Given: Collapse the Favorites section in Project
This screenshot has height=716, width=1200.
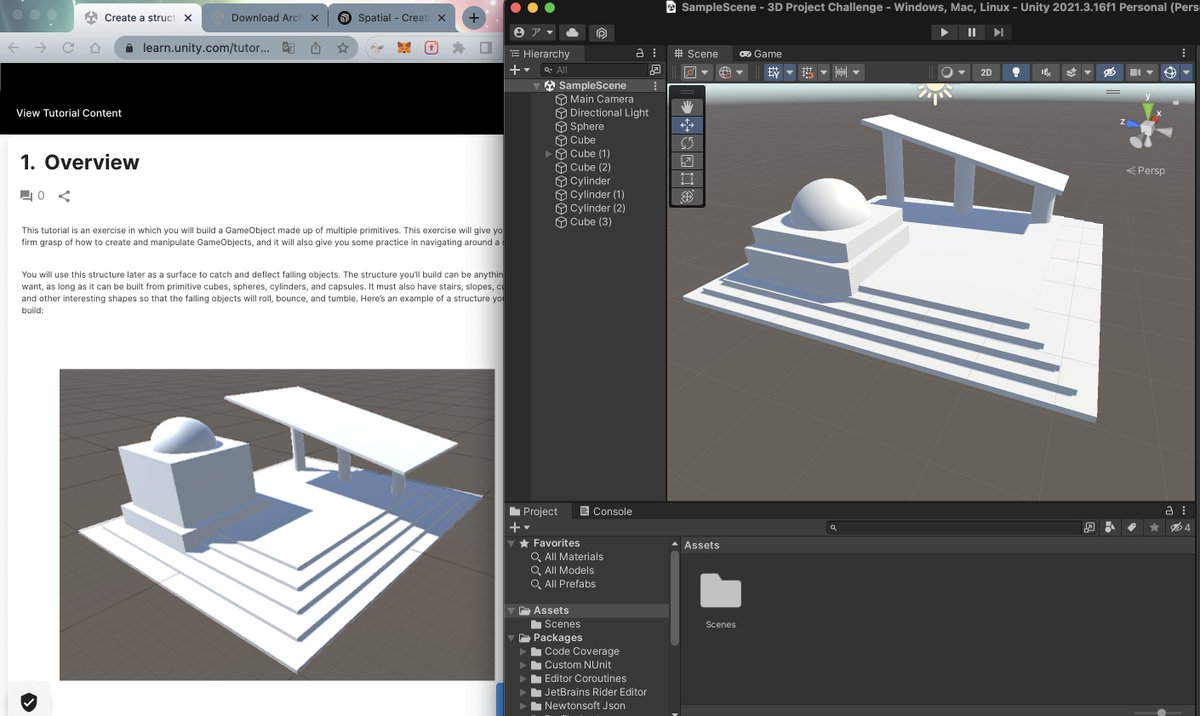Looking at the screenshot, I should (513, 543).
